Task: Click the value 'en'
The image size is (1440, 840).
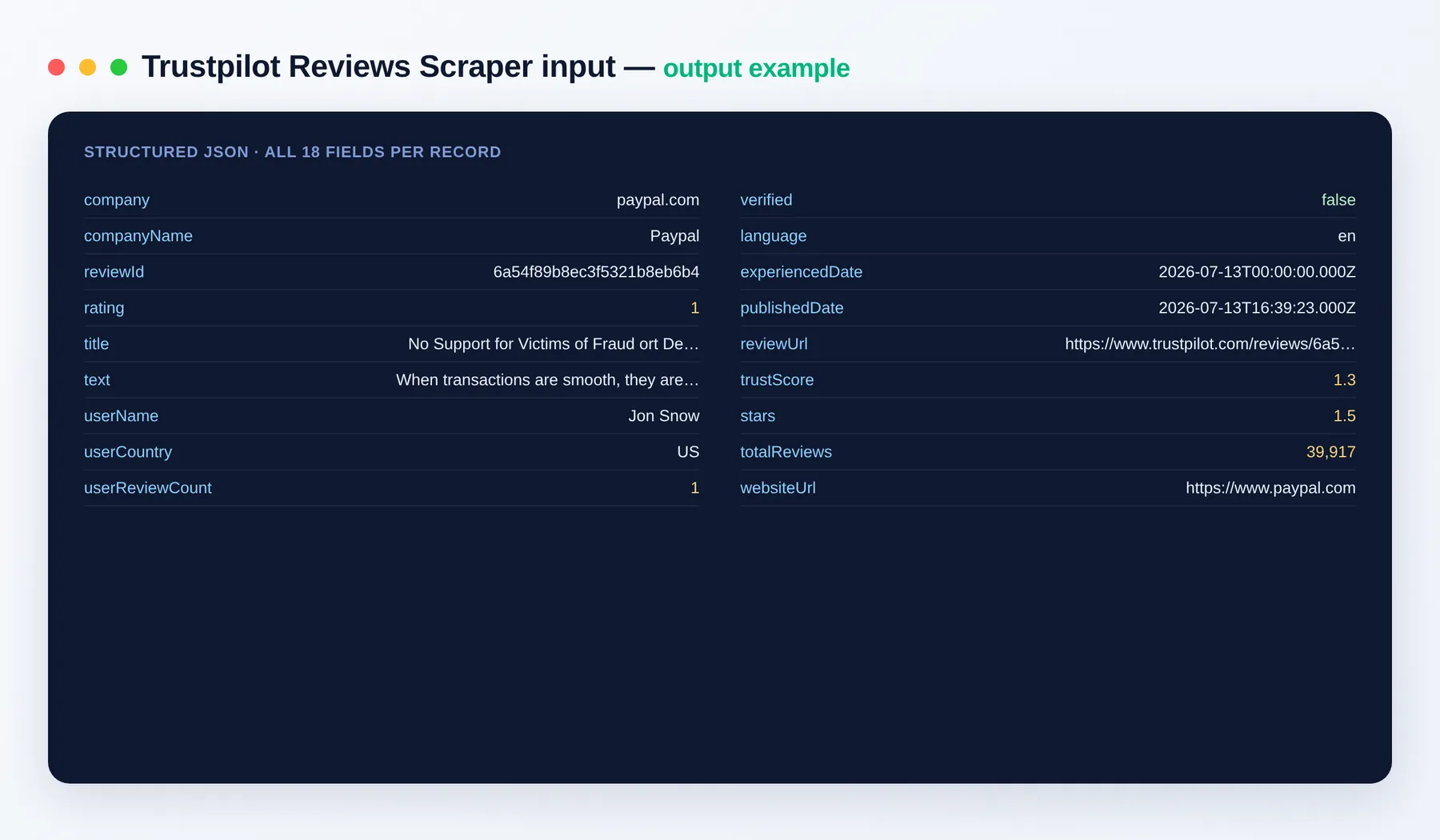Action: point(1346,236)
